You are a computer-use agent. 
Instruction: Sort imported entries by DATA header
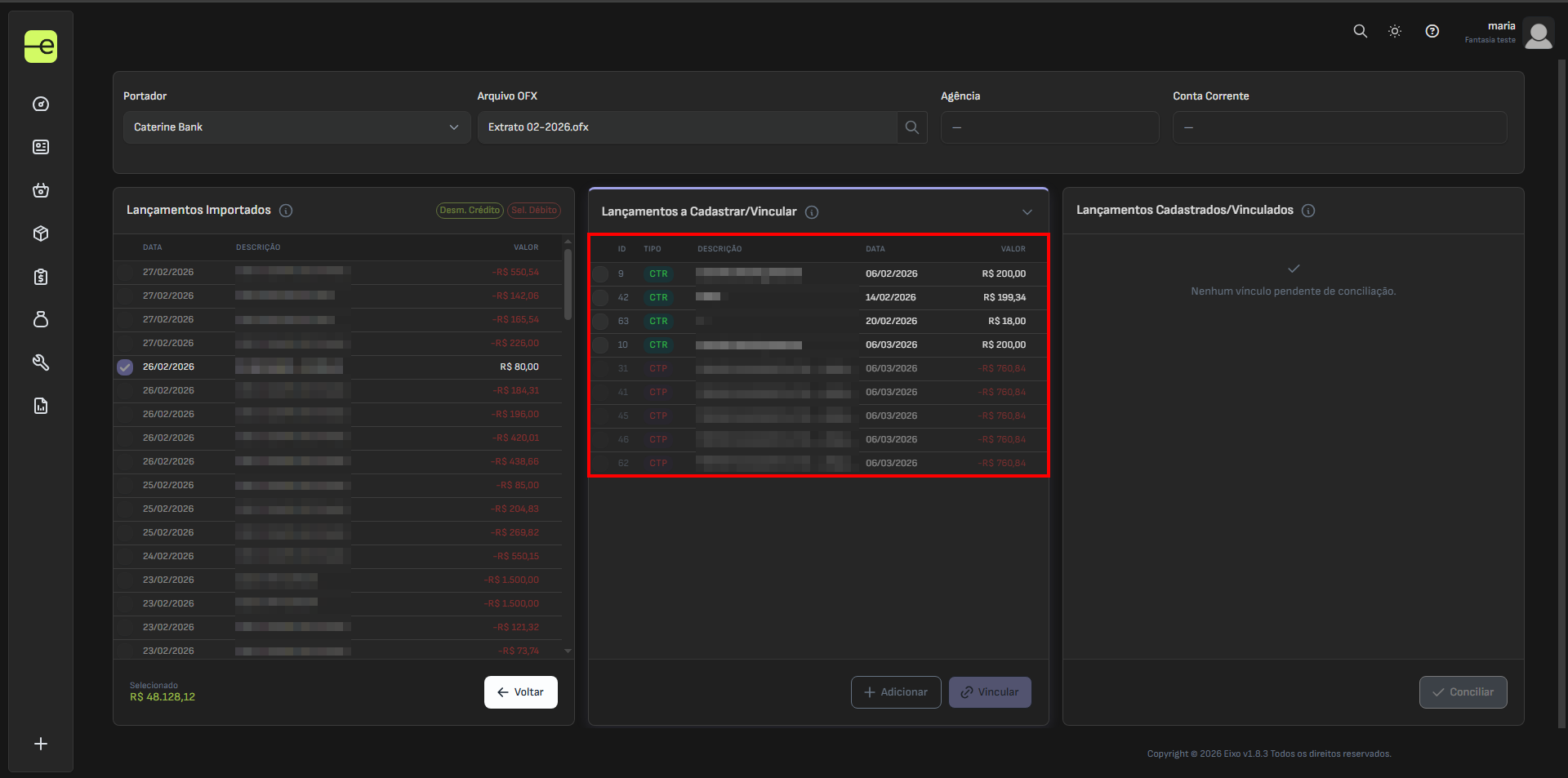pyautogui.click(x=153, y=247)
